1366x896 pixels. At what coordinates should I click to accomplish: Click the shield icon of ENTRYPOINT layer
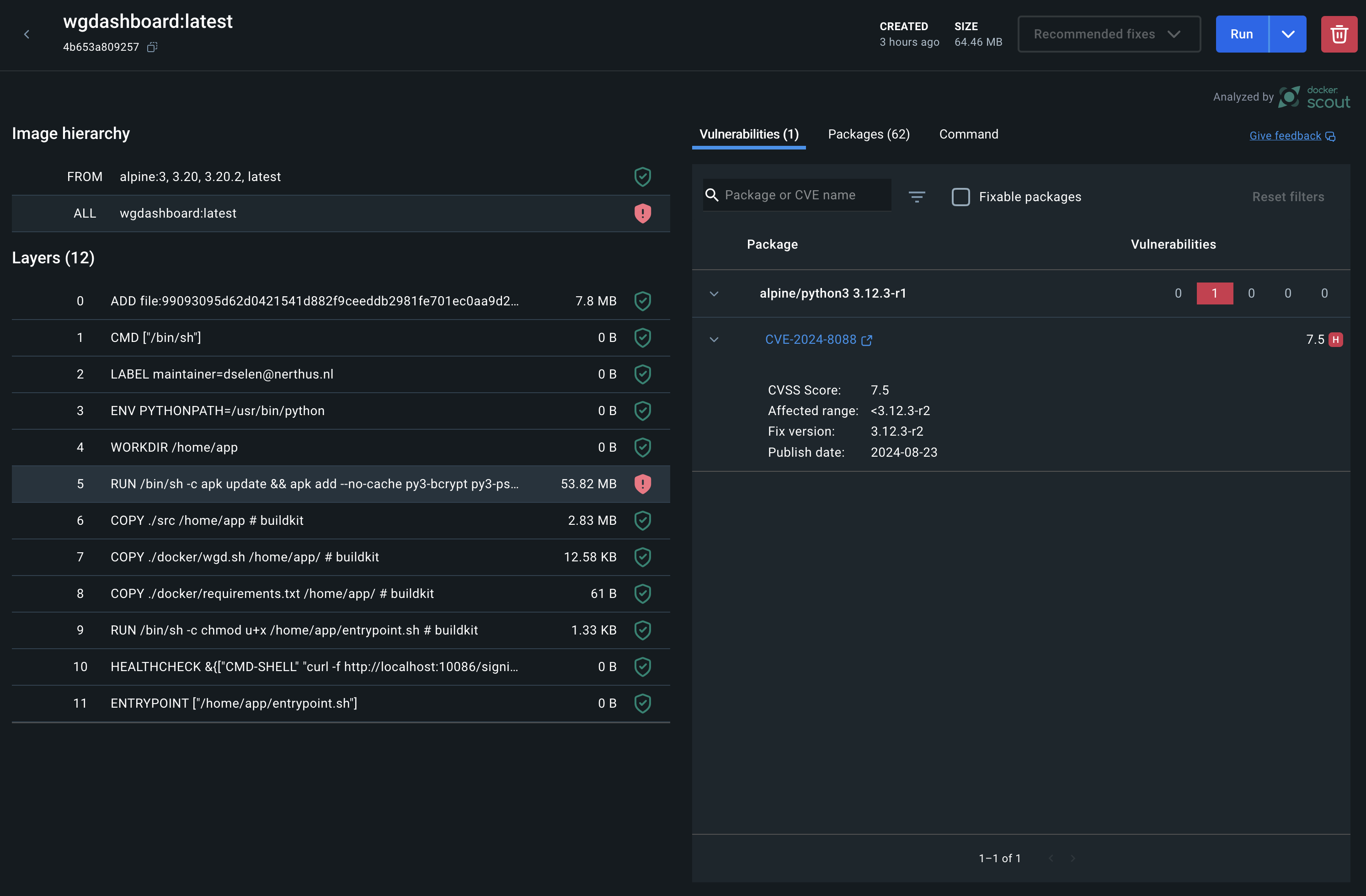(x=642, y=703)
